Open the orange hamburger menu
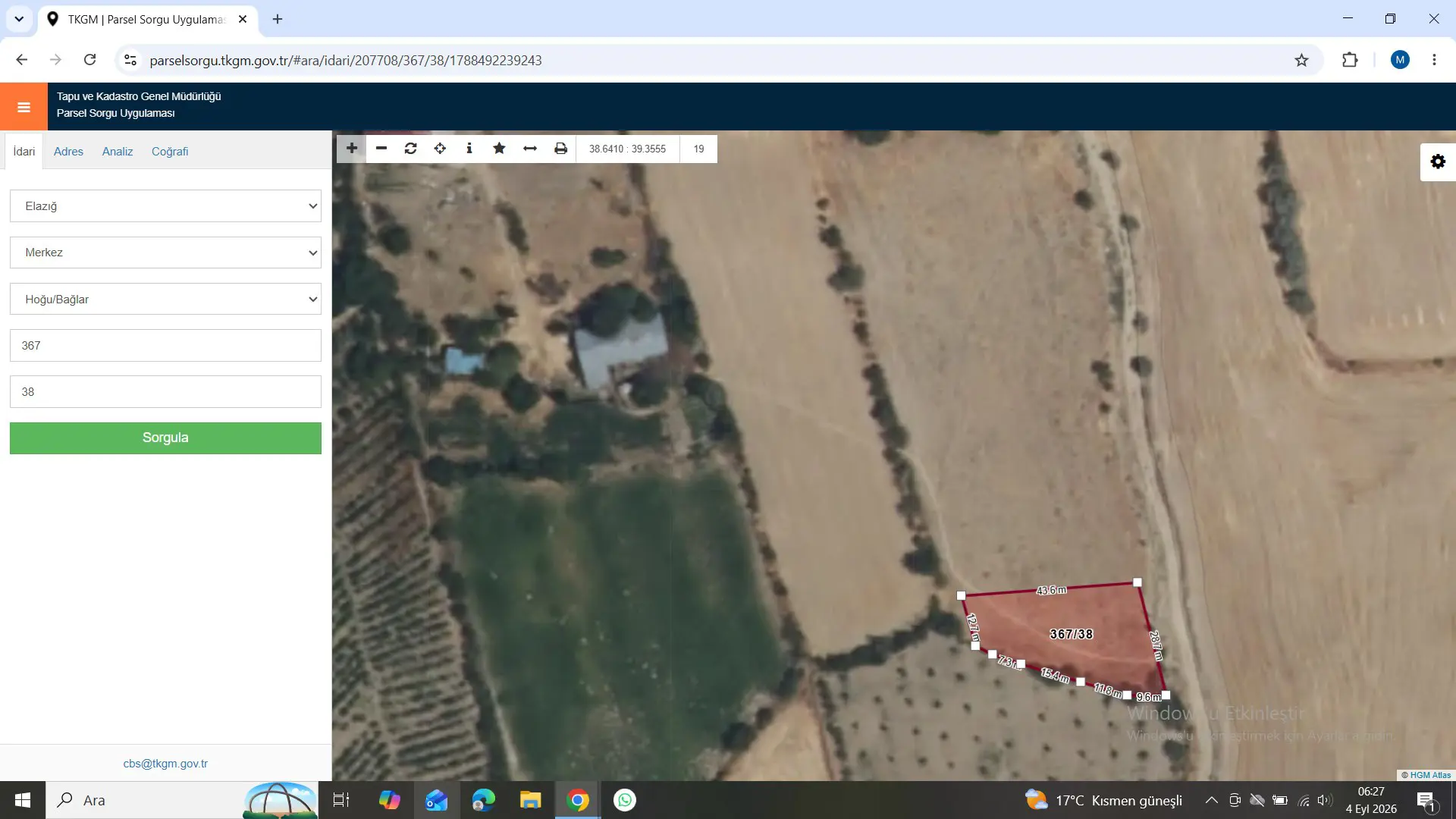Screen dimensions: 1456x819 (x=24, y=107)
